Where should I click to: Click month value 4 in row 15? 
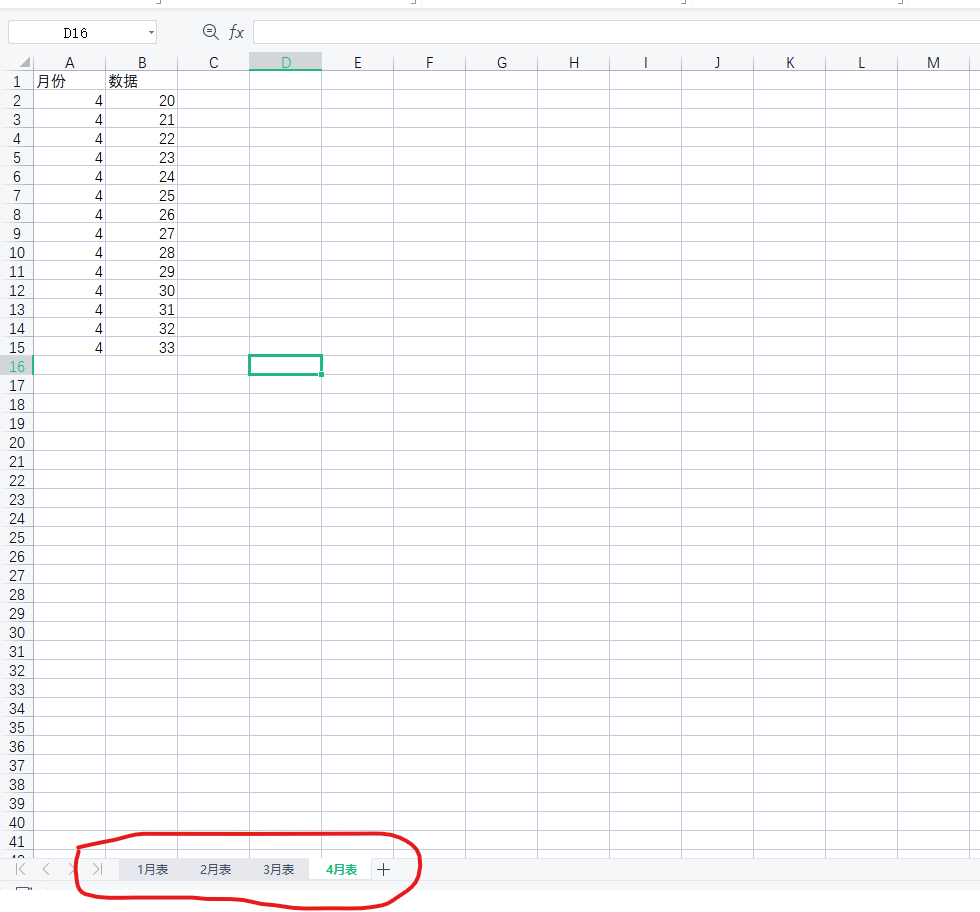[69, 347]
